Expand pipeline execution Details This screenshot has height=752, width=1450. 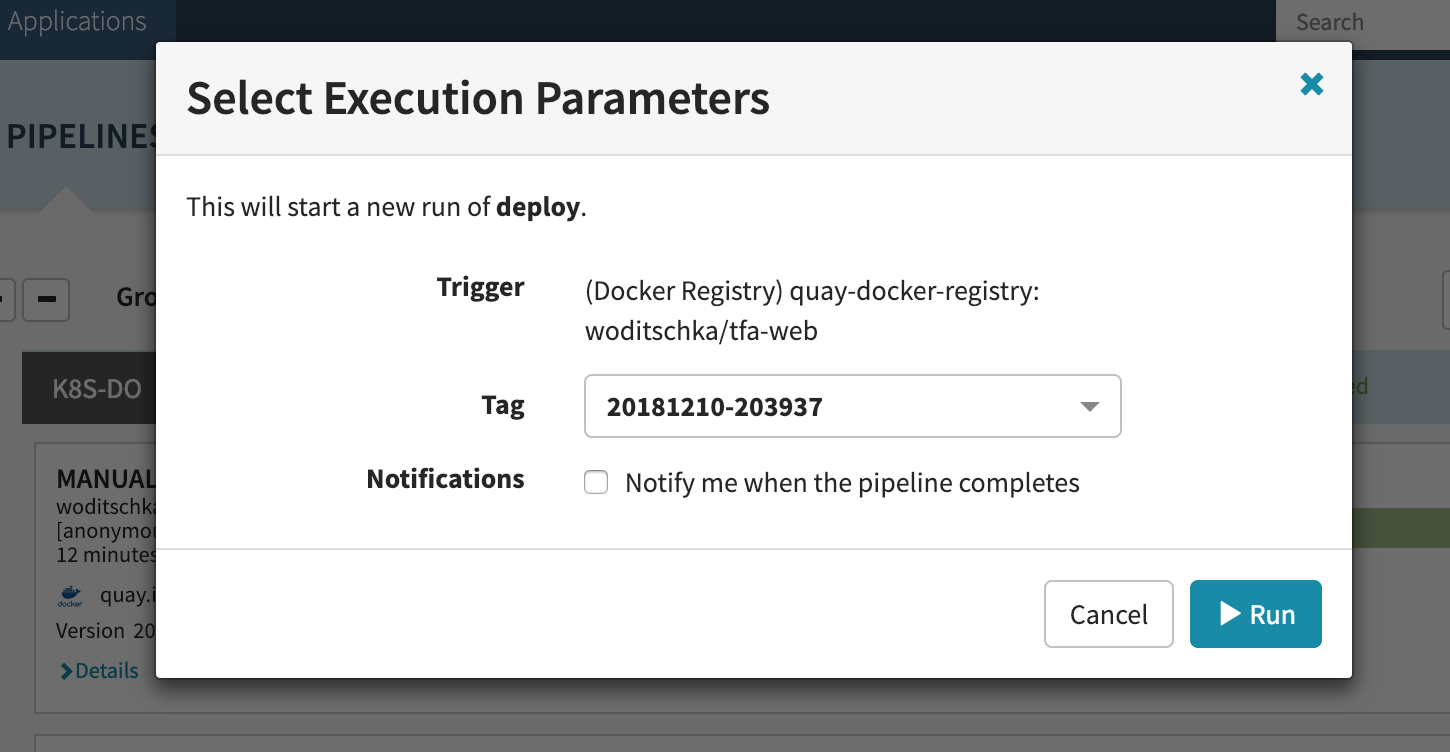click(106, 671)
